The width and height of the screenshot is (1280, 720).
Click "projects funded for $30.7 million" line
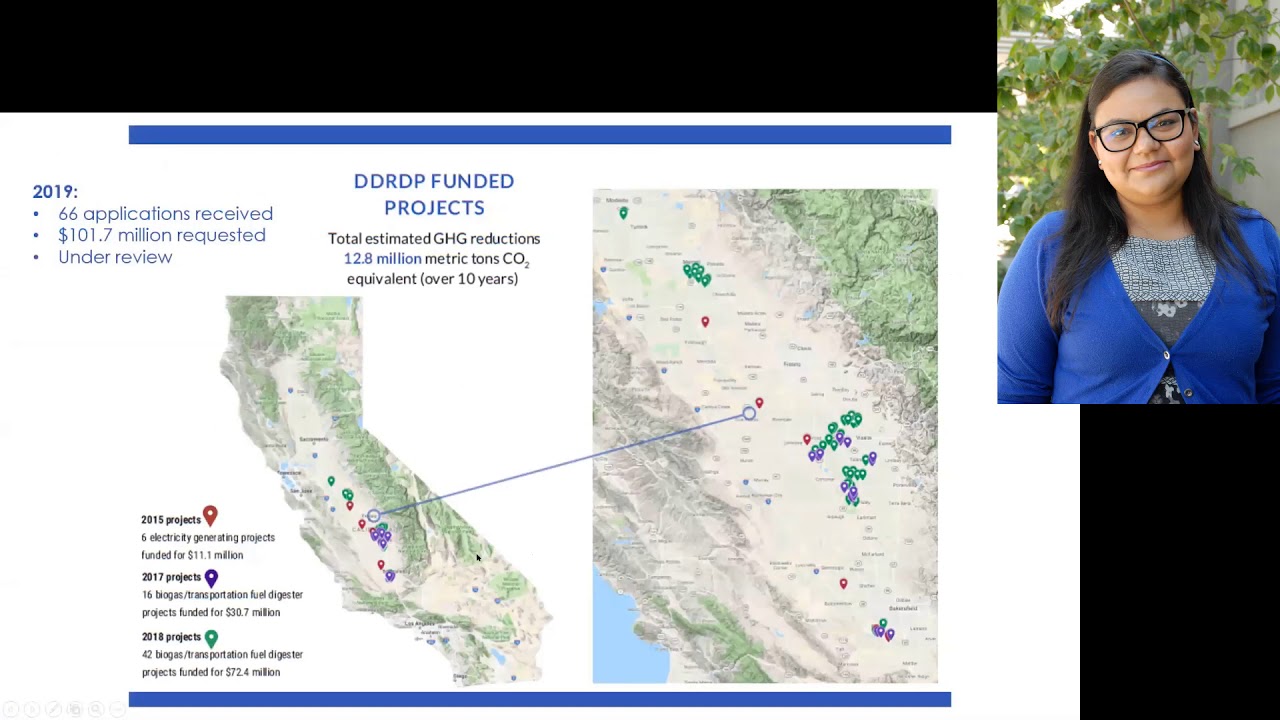211,612
